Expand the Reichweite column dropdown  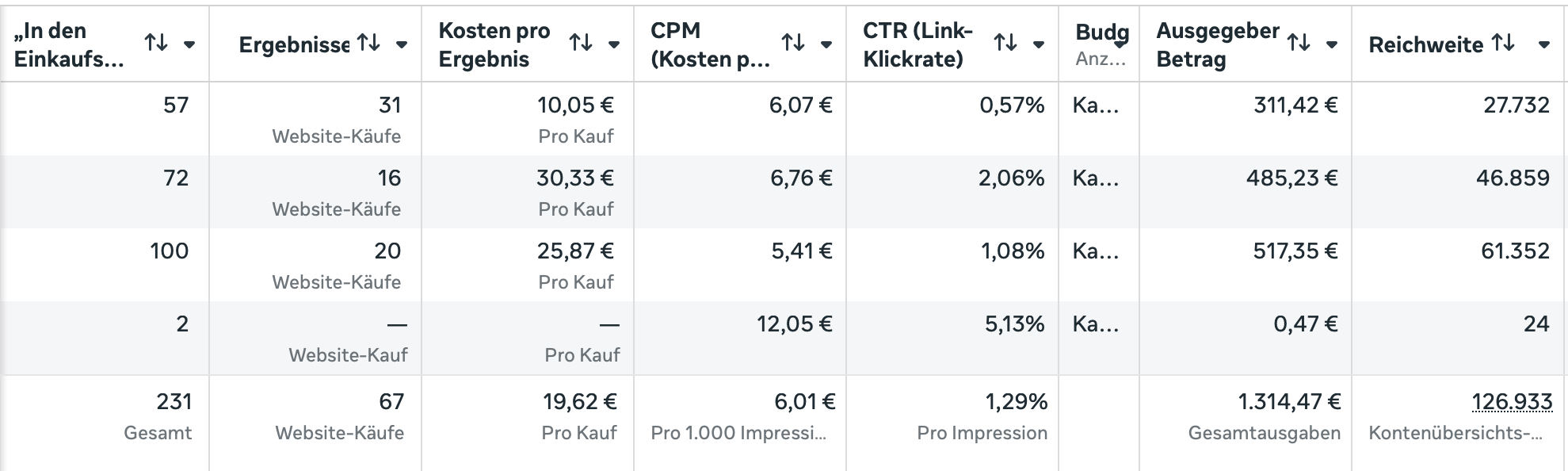click(x=1544, y=45)
